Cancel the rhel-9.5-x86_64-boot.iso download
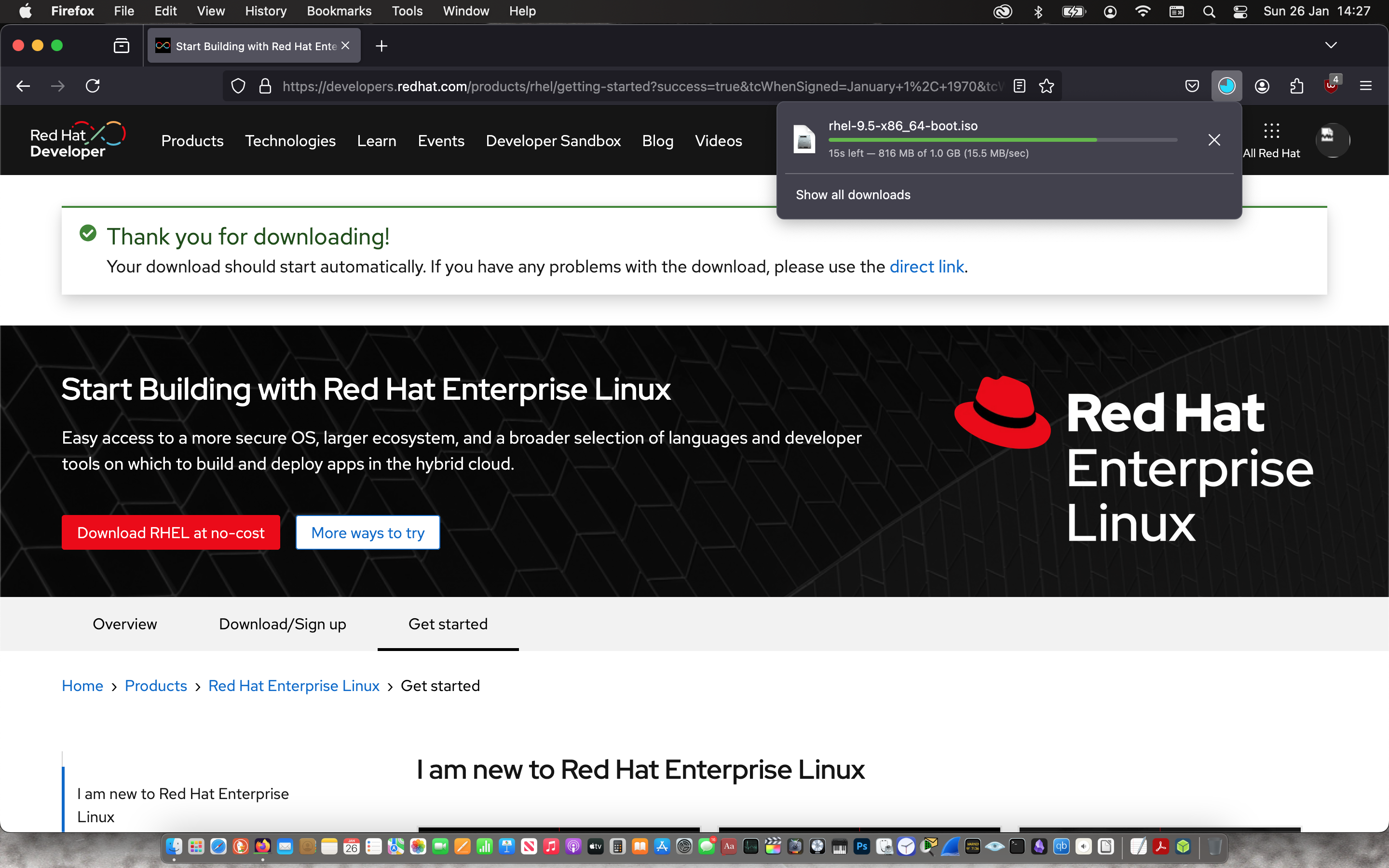This screenshot has height=868, width=1389. [1214, 140]
